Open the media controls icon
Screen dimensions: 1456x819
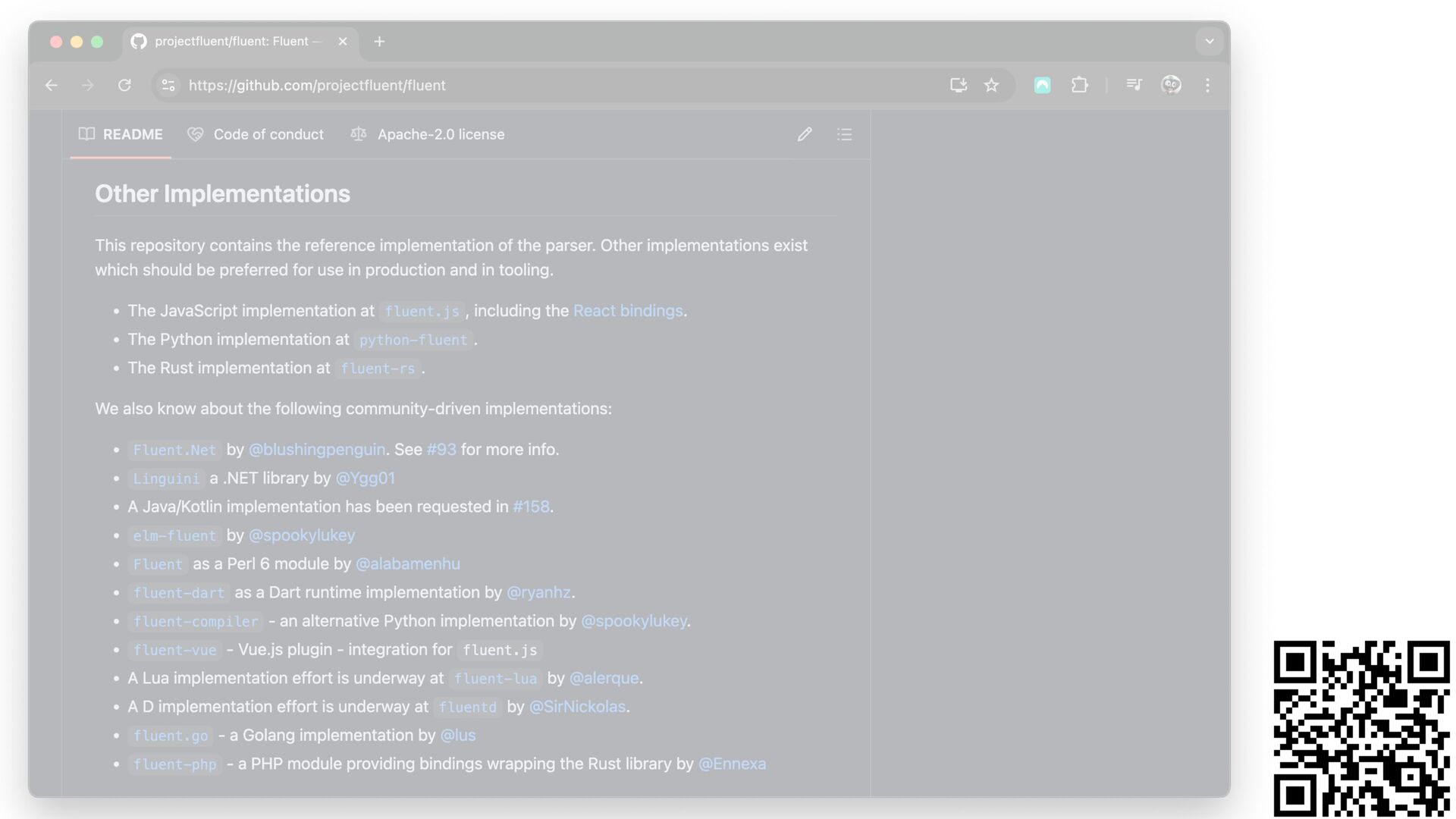click(x=1134, y=85)
